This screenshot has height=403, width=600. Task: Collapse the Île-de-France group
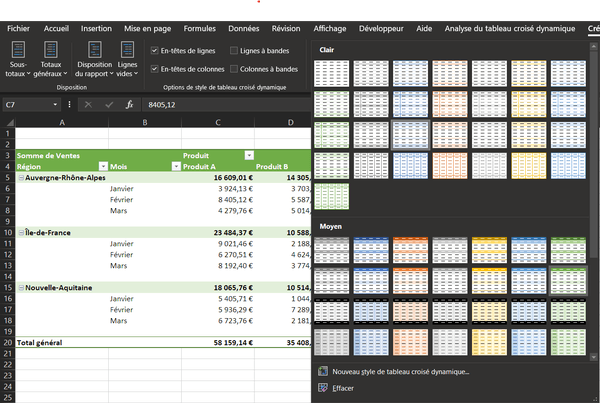21,233
